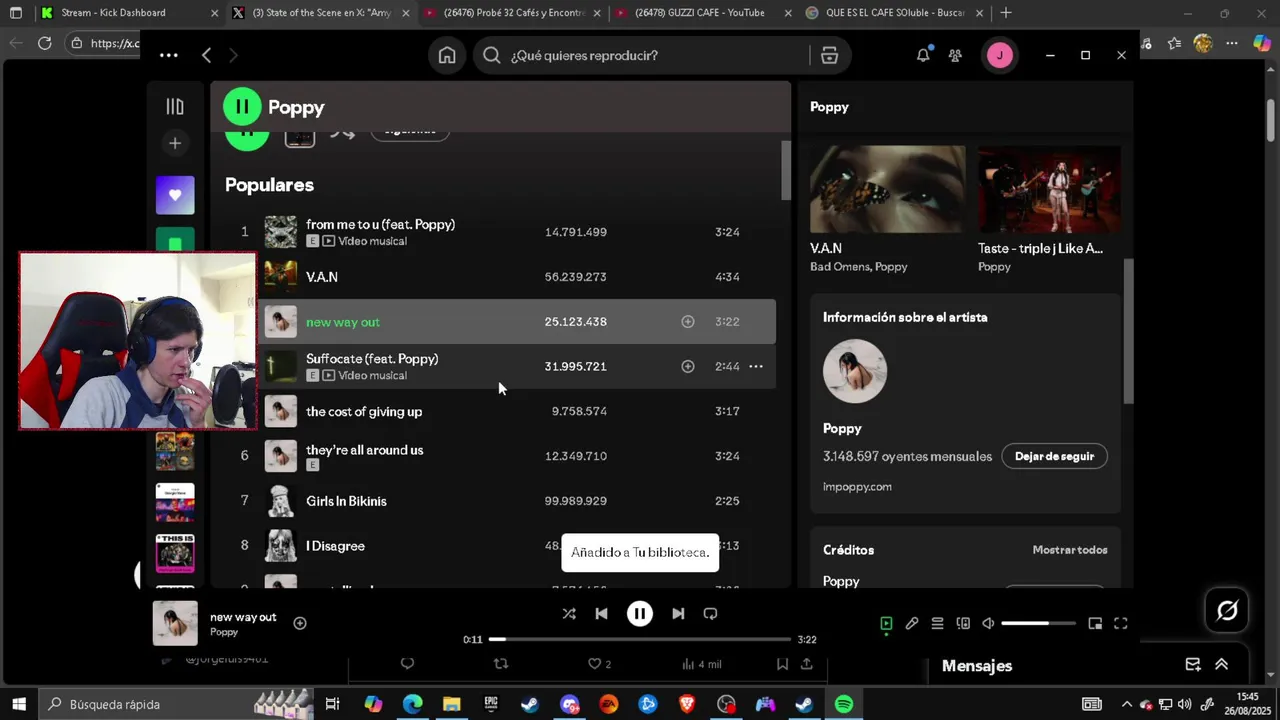The width and height of the screenshot is (1280, 720).
Task: Compose new message in Mensajes
Action: [1193, 665]
